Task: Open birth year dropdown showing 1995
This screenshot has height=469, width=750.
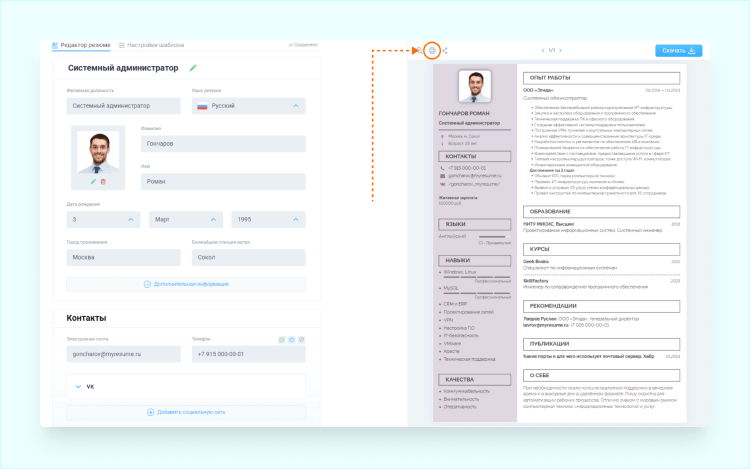Action: 268,219
